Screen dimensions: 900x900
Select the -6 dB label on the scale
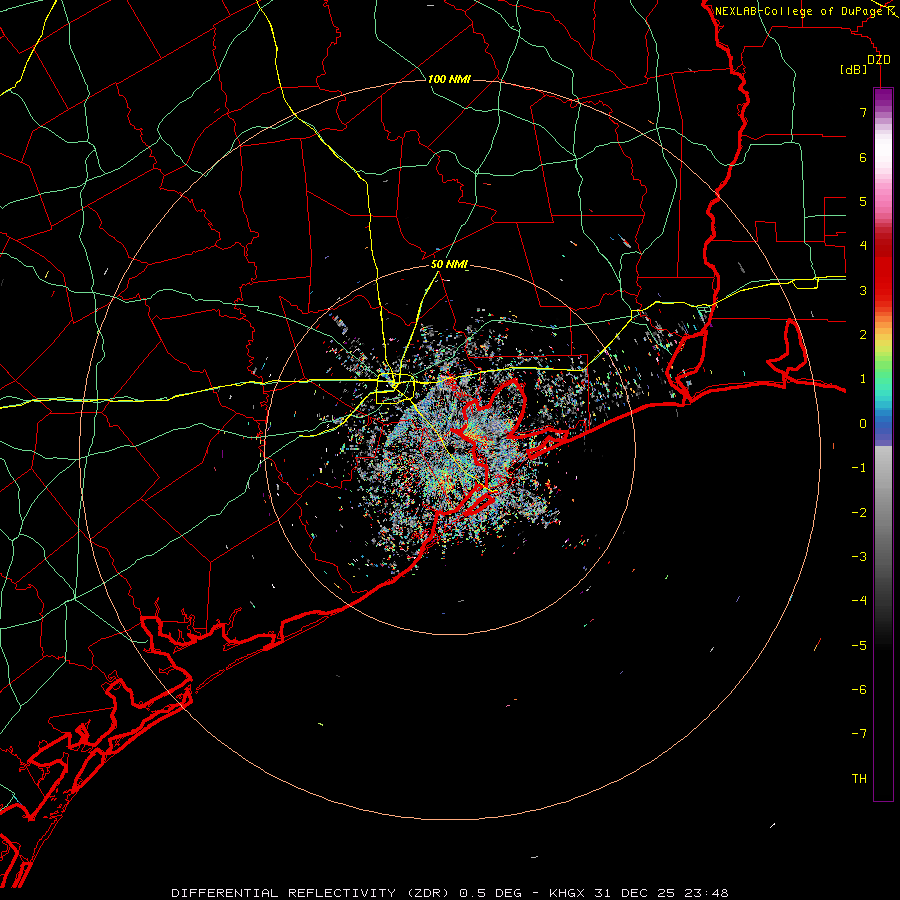click(x=859, y=690)
